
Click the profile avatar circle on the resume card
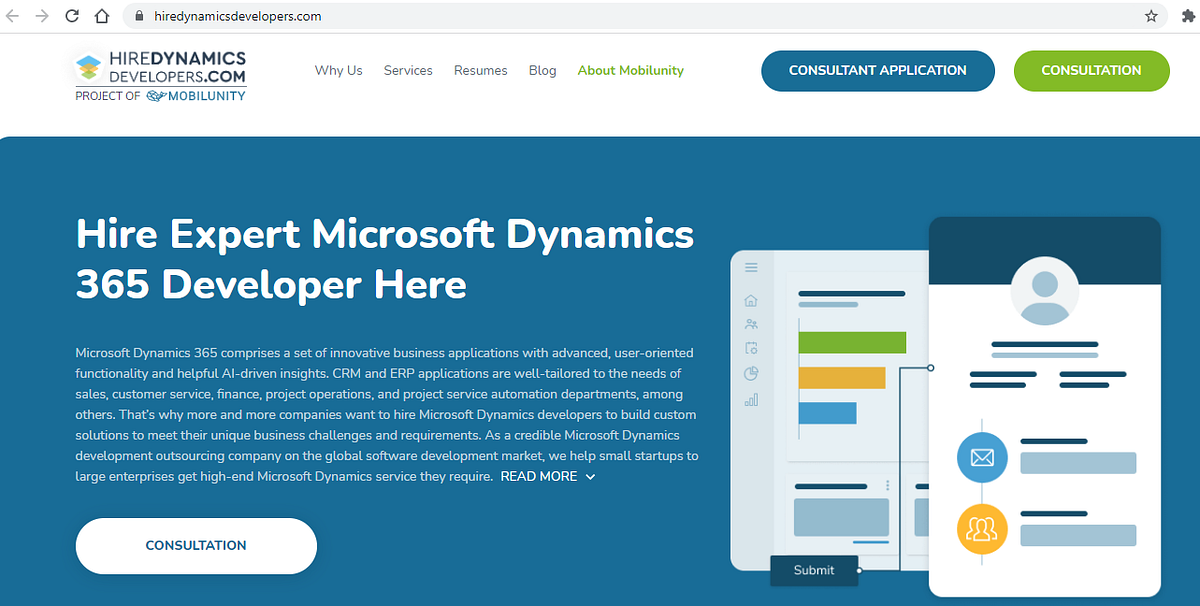pyautogui.click(x=1044, y=291)
